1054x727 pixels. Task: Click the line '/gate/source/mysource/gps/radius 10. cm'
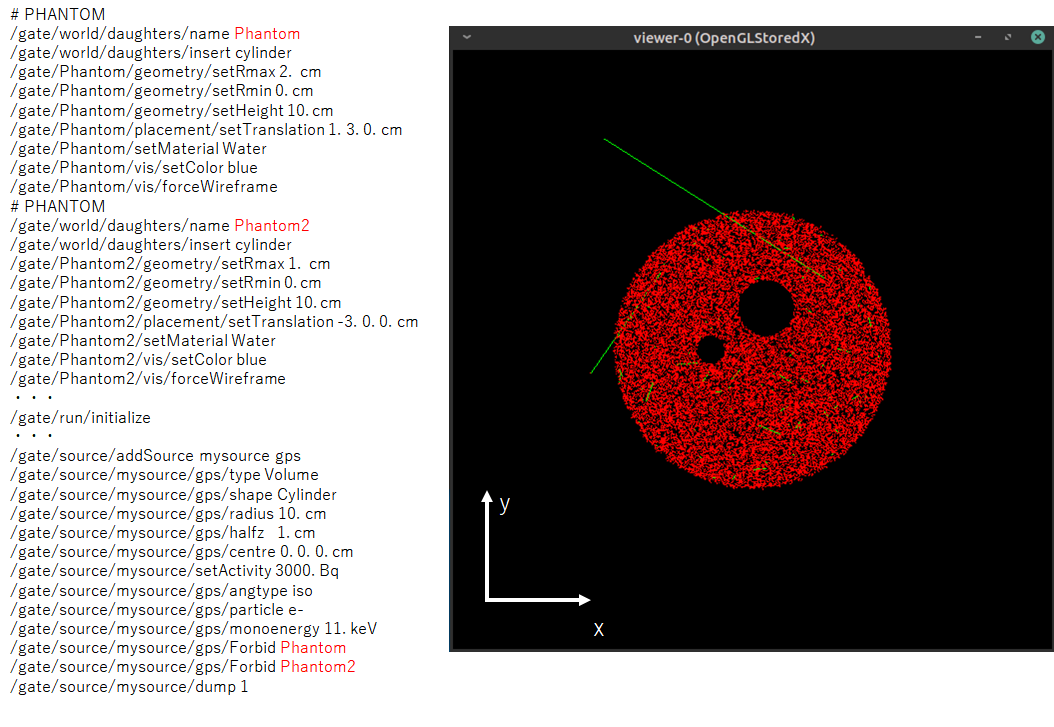pos(168,514)
